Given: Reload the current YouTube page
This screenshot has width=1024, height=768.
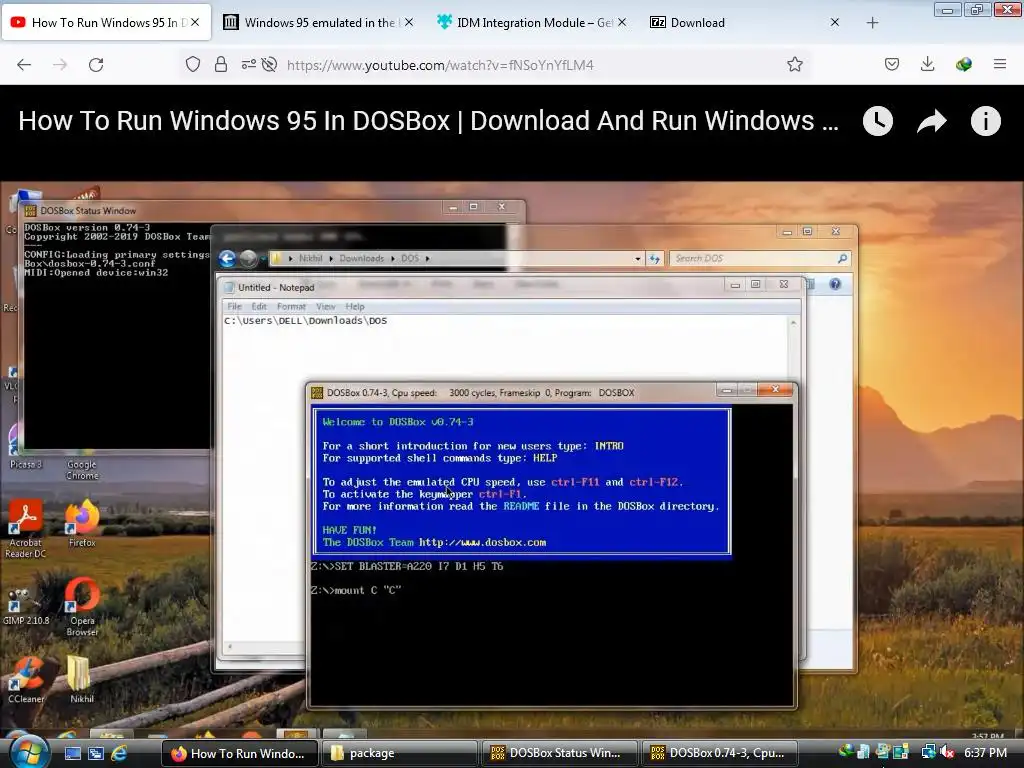Looking at the screenshot, I should tap(96, 65).
